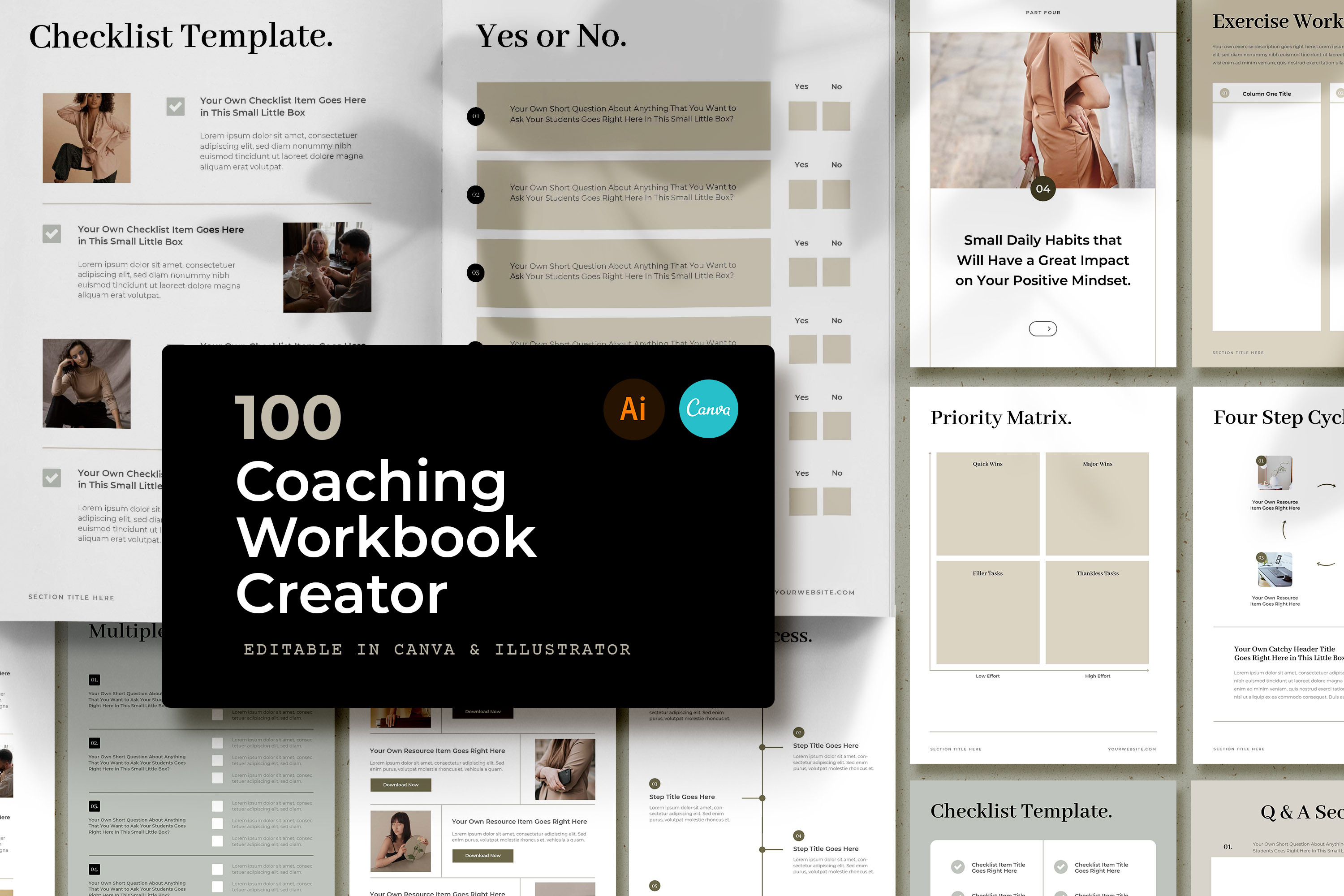Click the teal Canva logo
The image size is (1344, 896).
point(709,409)
